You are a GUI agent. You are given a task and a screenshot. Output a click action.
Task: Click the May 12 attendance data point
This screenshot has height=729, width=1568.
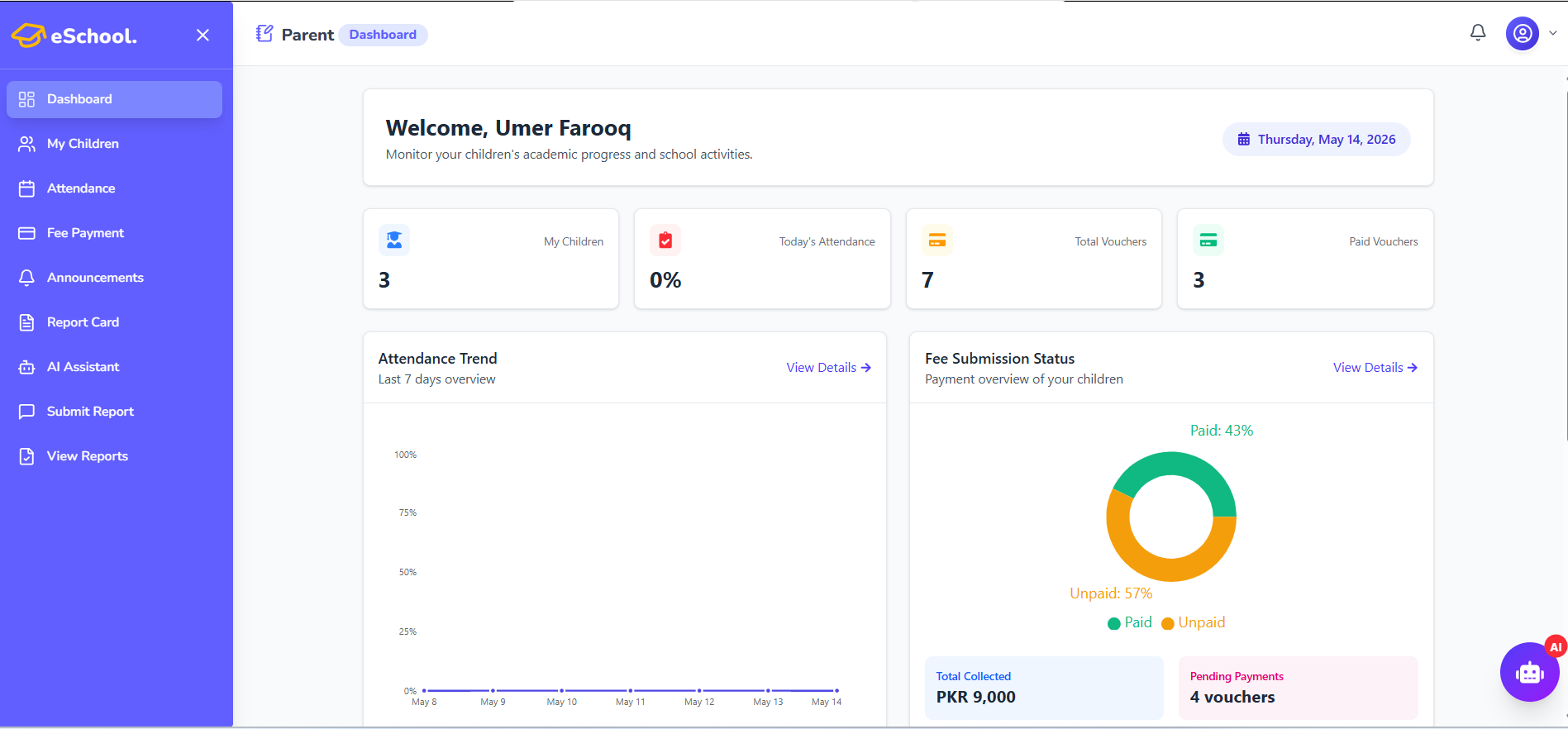click(x=699, y=690)
